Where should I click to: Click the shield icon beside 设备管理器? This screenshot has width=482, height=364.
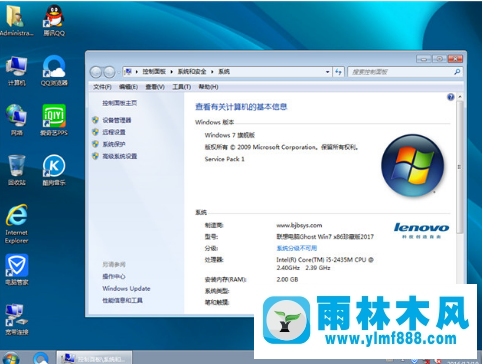(95, 120)
